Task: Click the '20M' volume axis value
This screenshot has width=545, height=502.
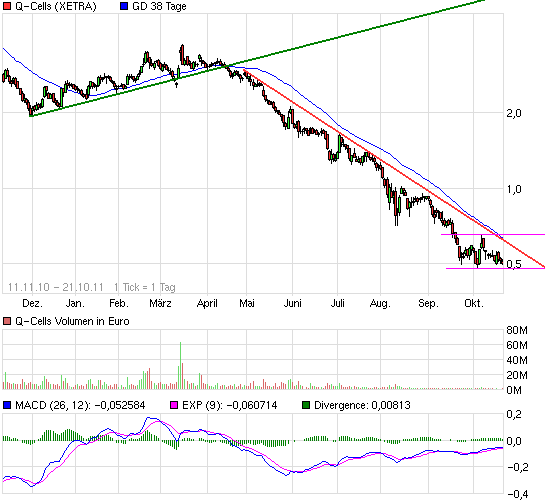Action: tap(517, 375)
